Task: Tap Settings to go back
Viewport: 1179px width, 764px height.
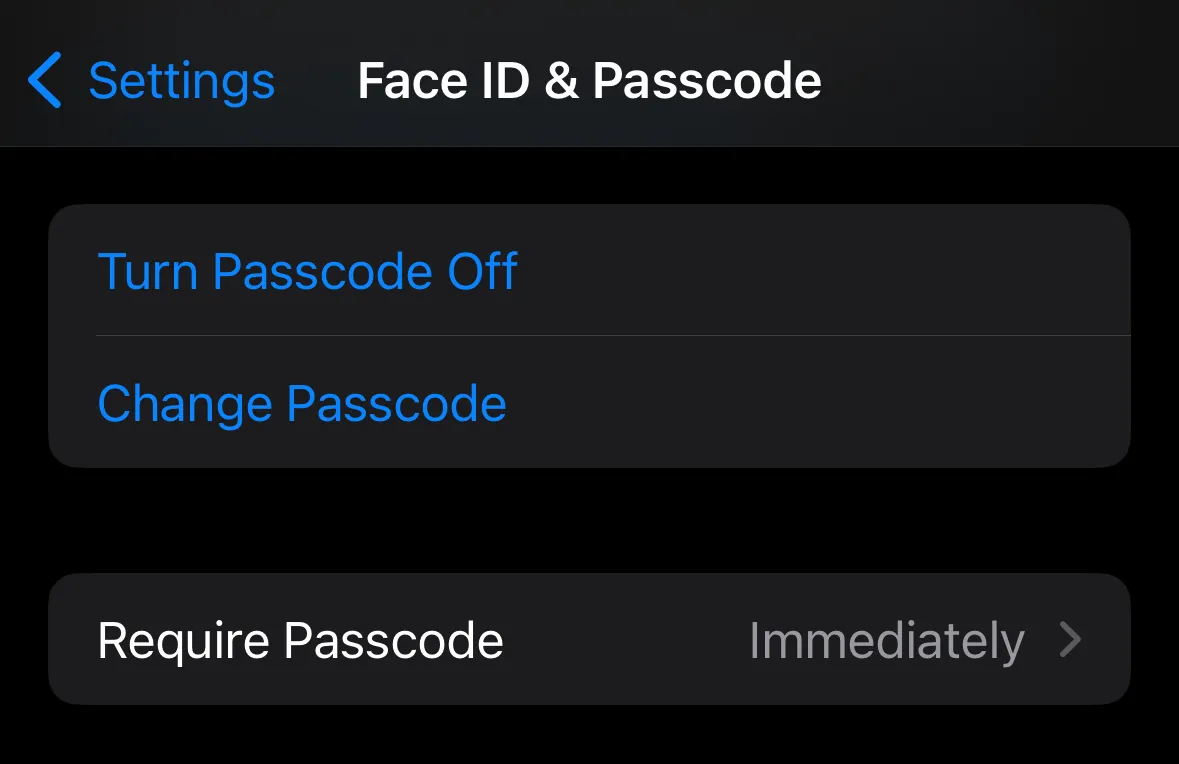Action: coord(182,80)
